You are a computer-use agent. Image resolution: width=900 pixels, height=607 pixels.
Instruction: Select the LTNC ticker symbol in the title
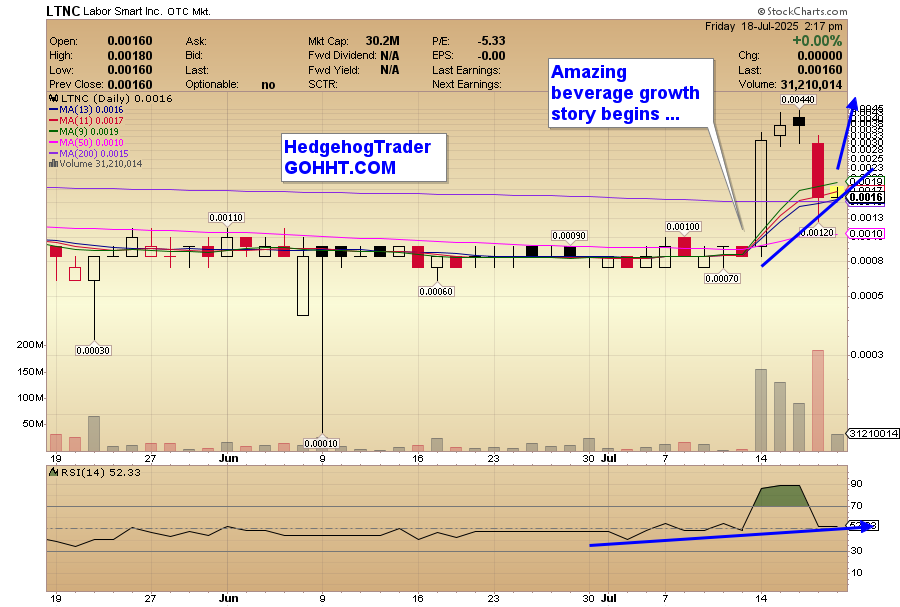click(x=63, y=11)
